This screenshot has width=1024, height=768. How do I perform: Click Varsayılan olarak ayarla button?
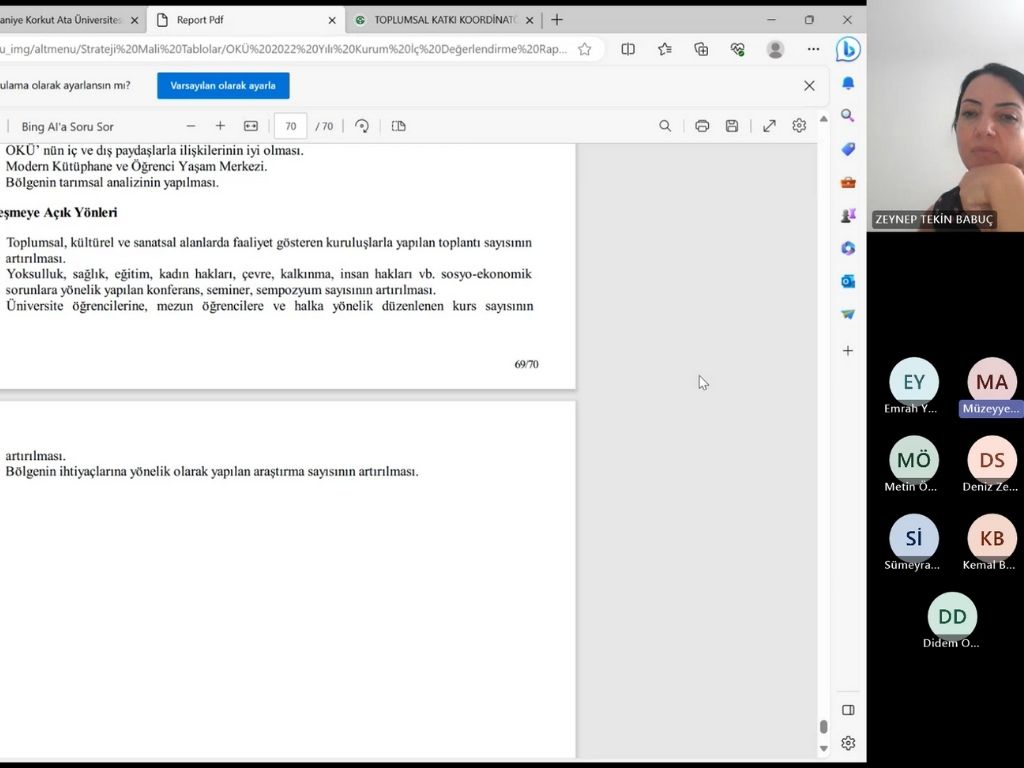[223, 86]
